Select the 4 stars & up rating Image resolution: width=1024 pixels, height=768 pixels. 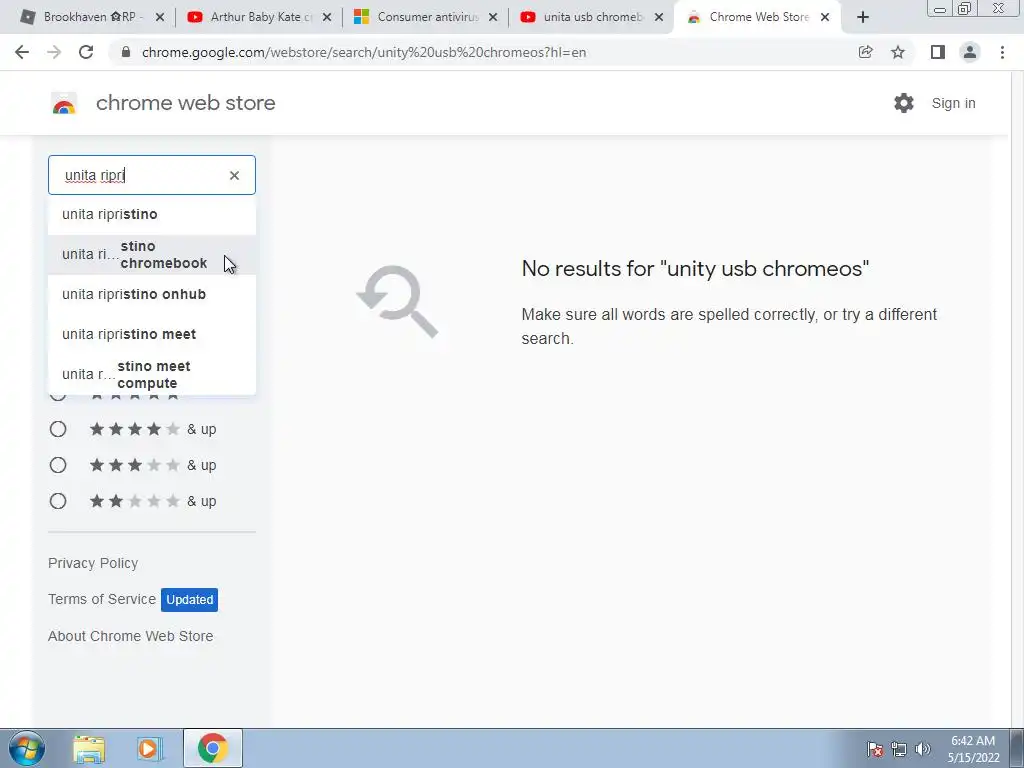point(58,429)
